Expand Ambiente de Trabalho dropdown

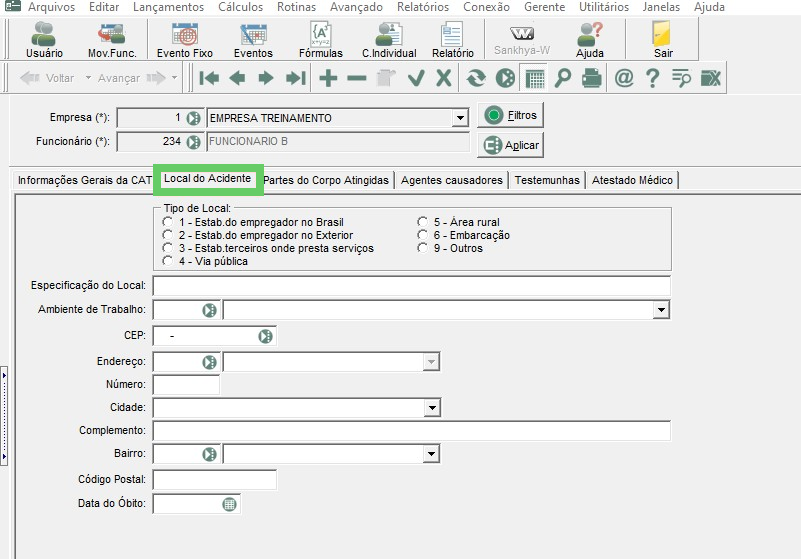(x=661, y=310)
